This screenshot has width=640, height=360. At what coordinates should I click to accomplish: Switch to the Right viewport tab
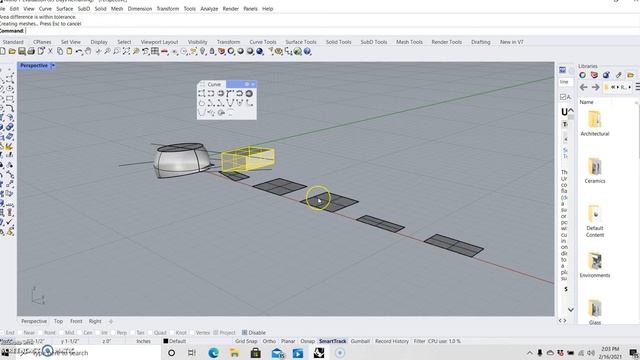(x=95, y=322)
